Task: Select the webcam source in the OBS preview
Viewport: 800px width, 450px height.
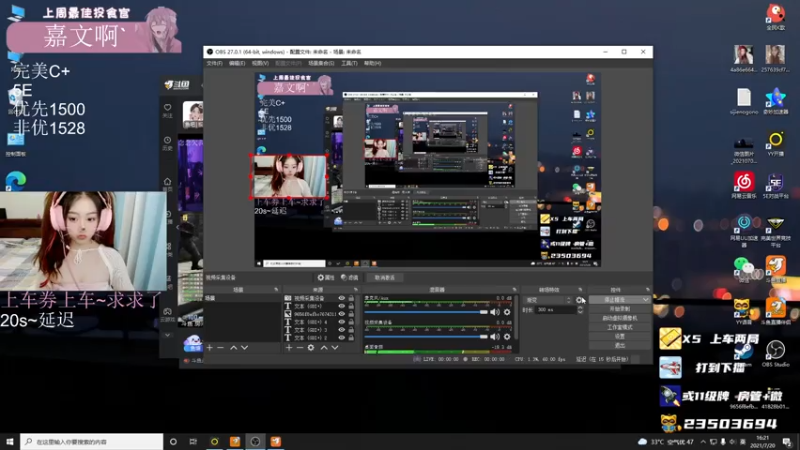Action: click(x=289, y=177)
